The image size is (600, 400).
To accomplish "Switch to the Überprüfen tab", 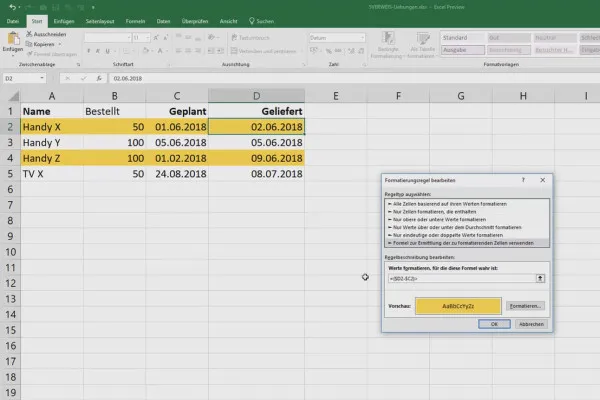I will click(x=195, y=21).
